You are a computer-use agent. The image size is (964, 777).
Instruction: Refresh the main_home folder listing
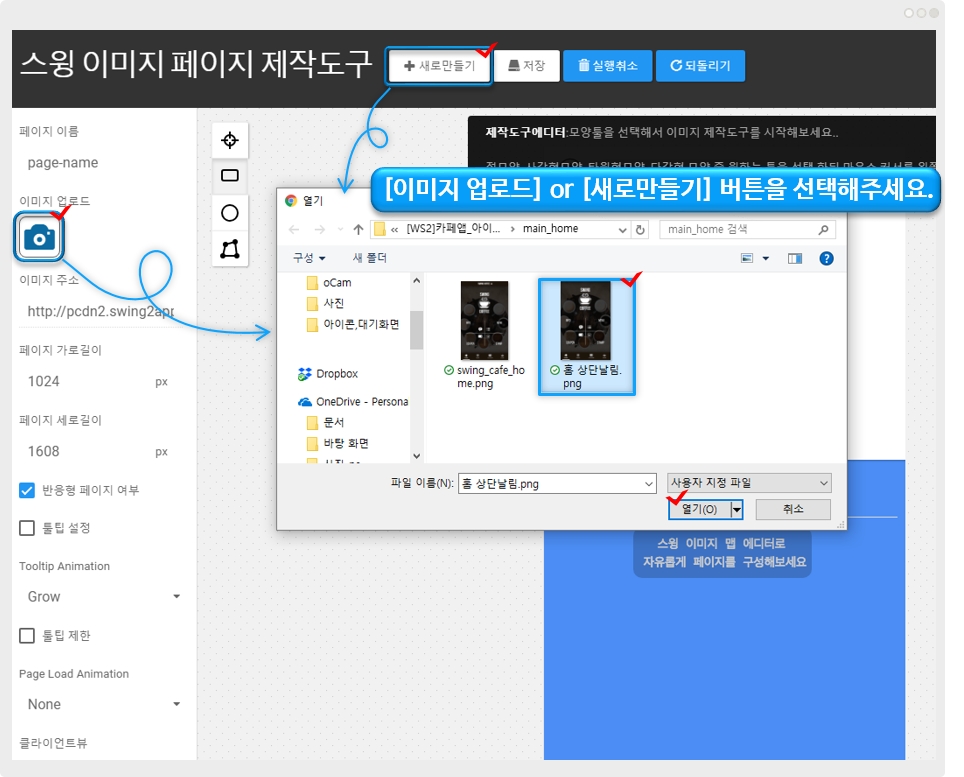pyautogui.click(x=641, y=229)
